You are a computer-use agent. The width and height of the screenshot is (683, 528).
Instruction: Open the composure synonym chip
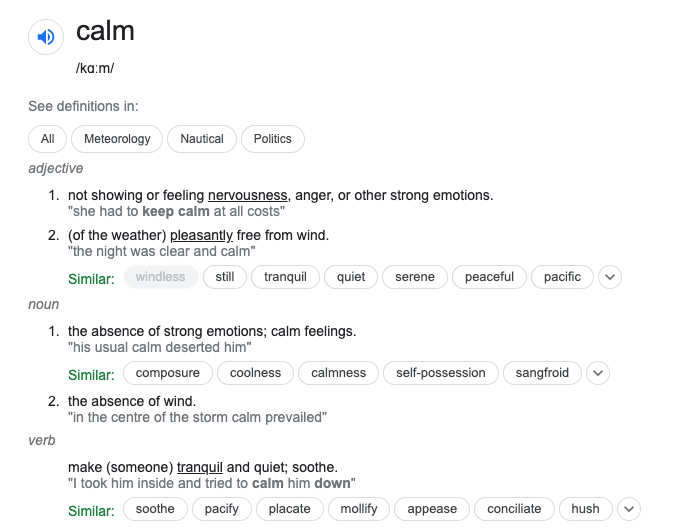tap(168, 373)
